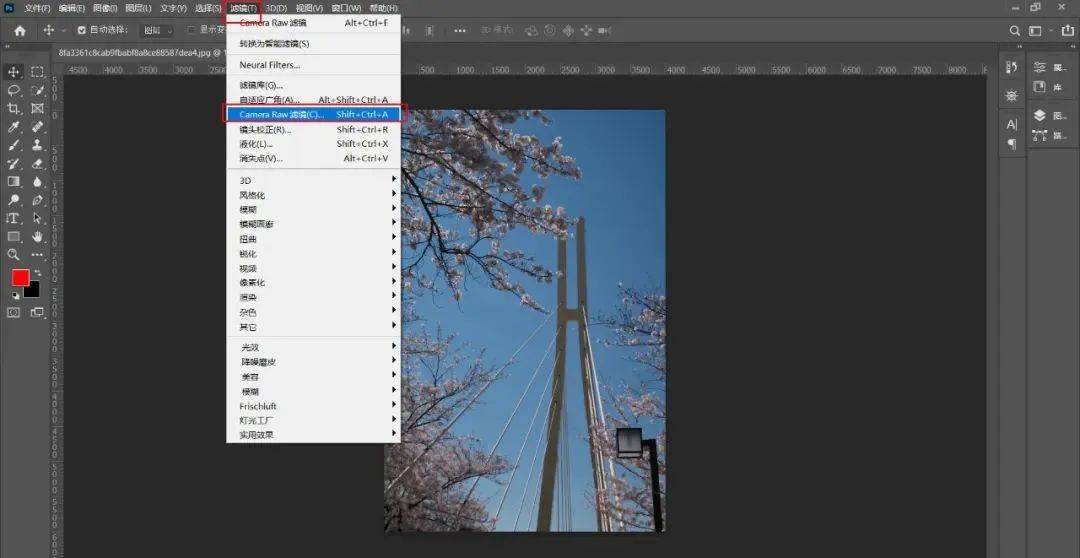The image size is (1080, 558).
Task: Expand the 模糊画廊 submenu
Action: pos(313,224)
